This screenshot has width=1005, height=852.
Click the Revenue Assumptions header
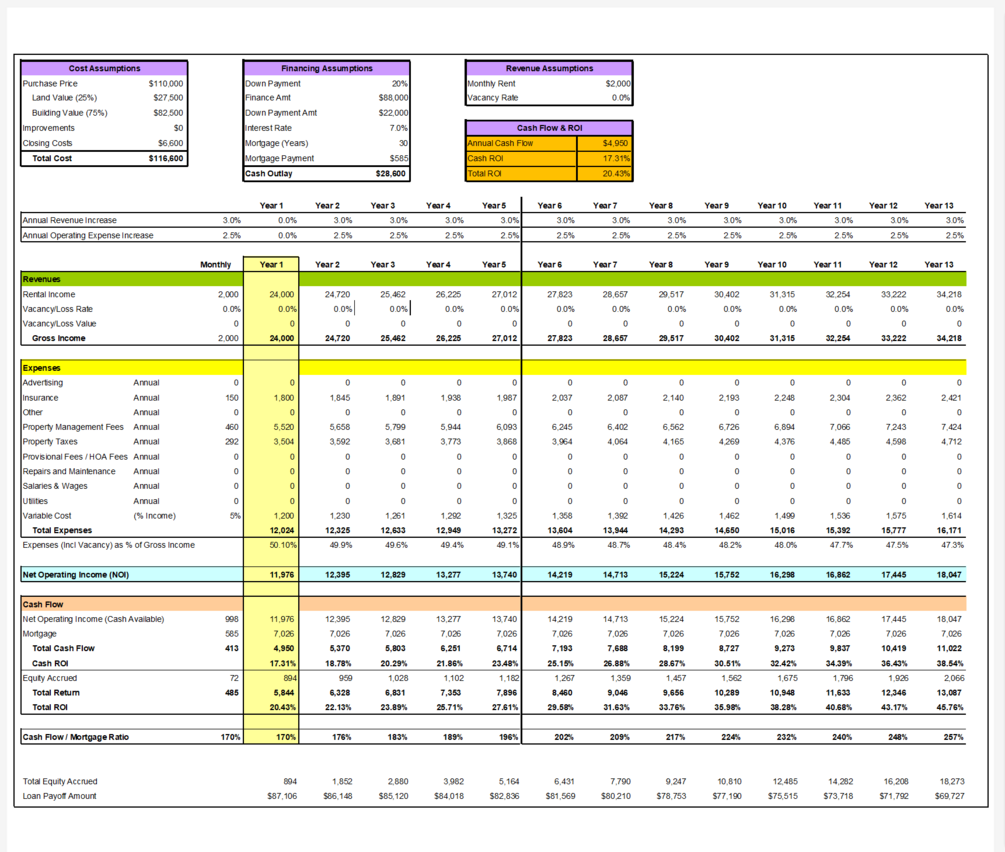point(549,68)
